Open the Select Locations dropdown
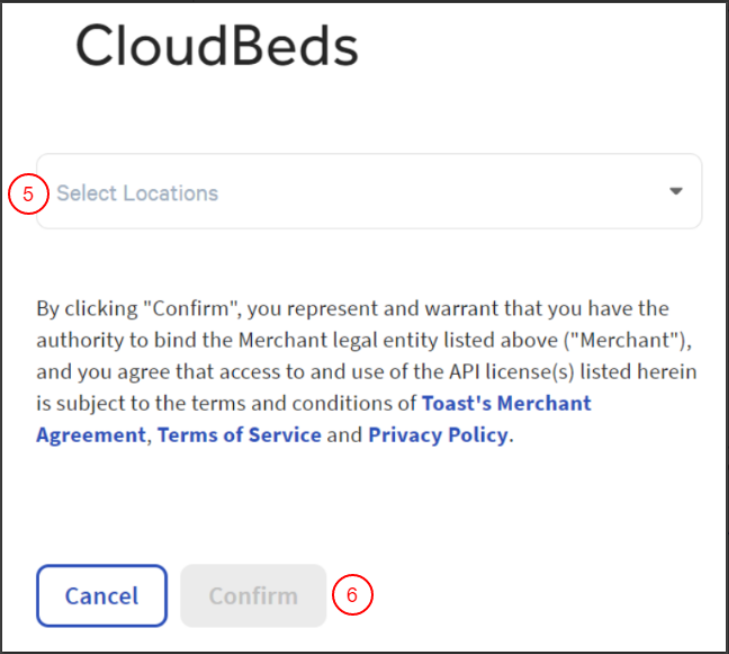Image resolution: width=729 pixels, height=654 pixels. [369, 191]
